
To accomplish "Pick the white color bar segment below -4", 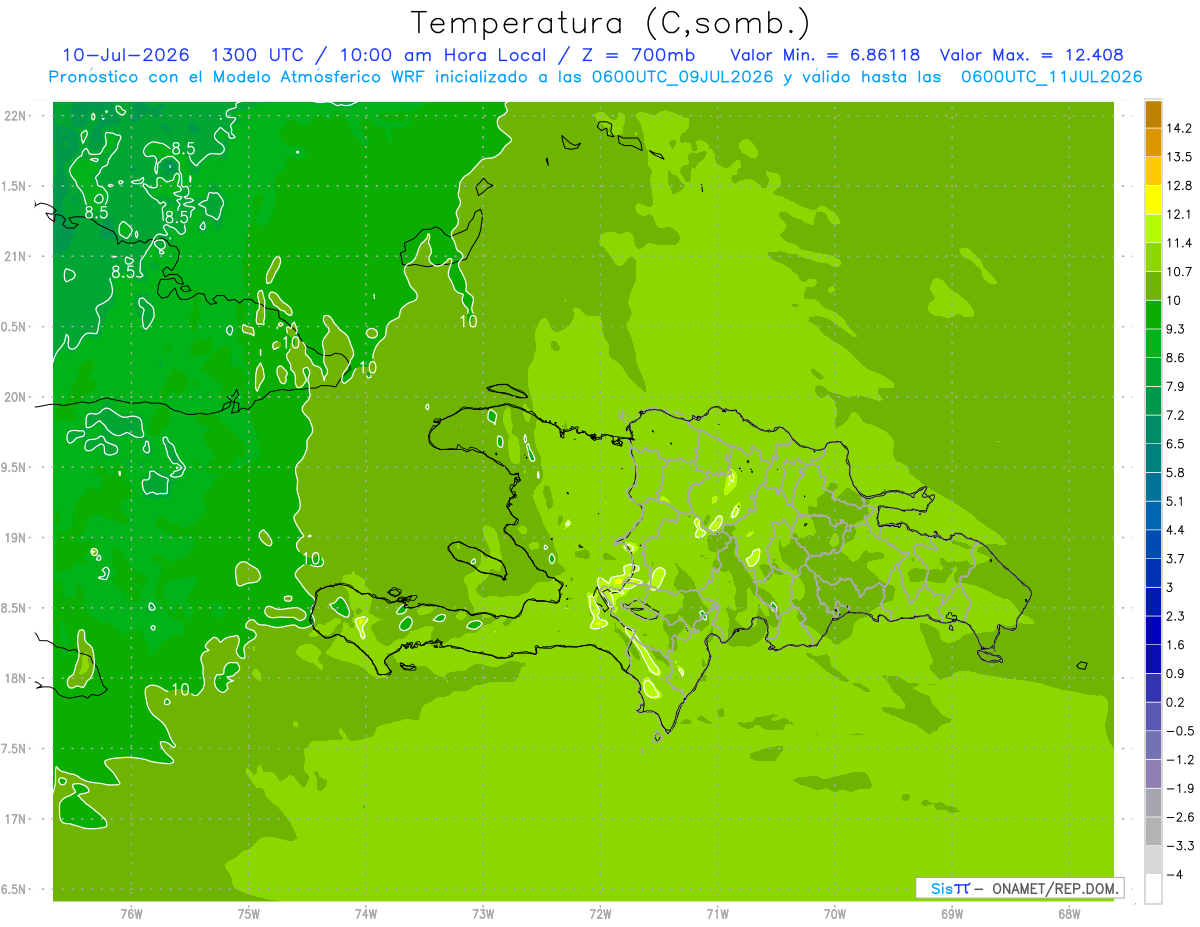I will 1153,888.
